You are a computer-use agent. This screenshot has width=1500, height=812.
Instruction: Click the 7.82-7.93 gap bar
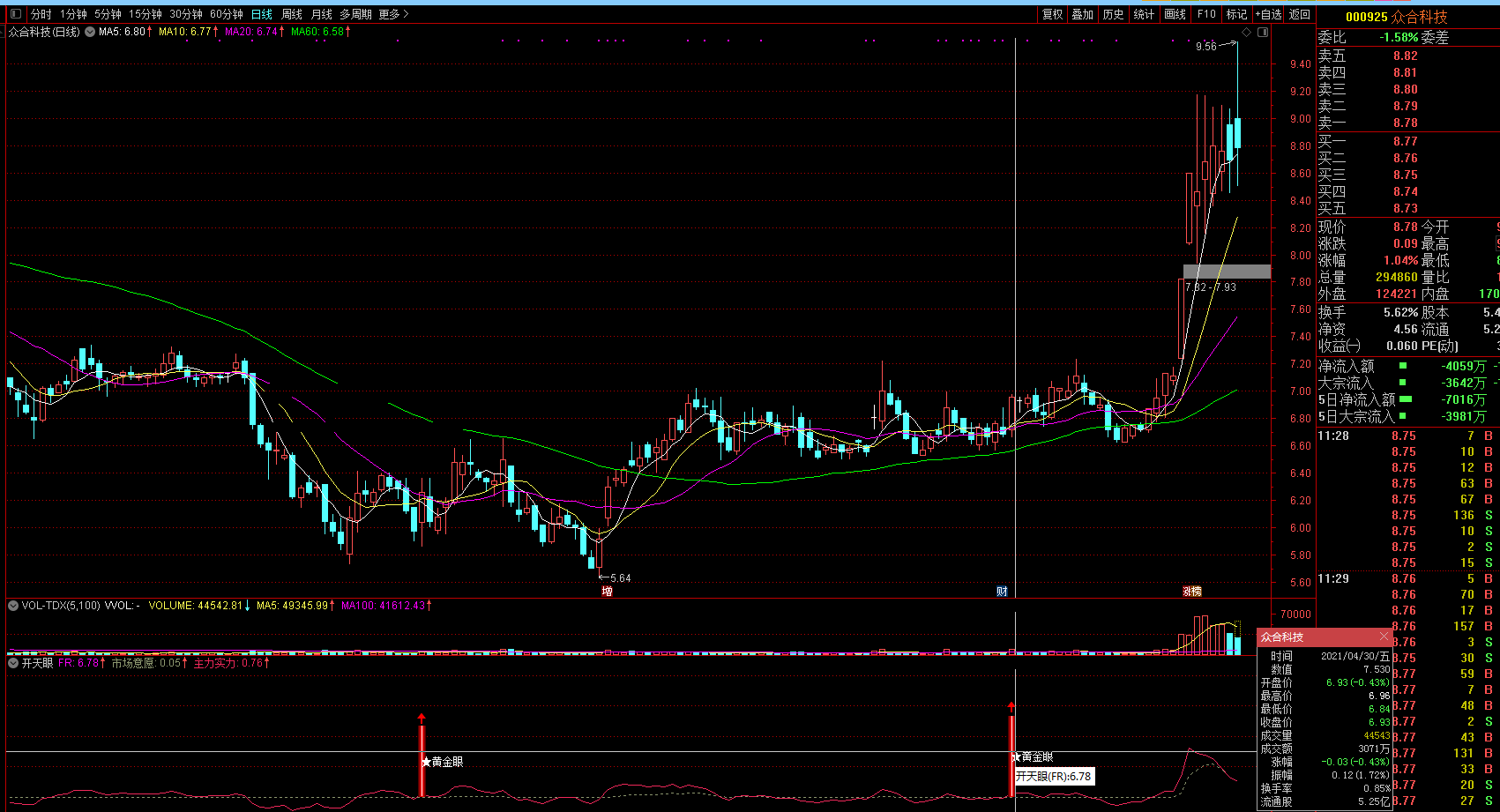[x=1227, y=272]
